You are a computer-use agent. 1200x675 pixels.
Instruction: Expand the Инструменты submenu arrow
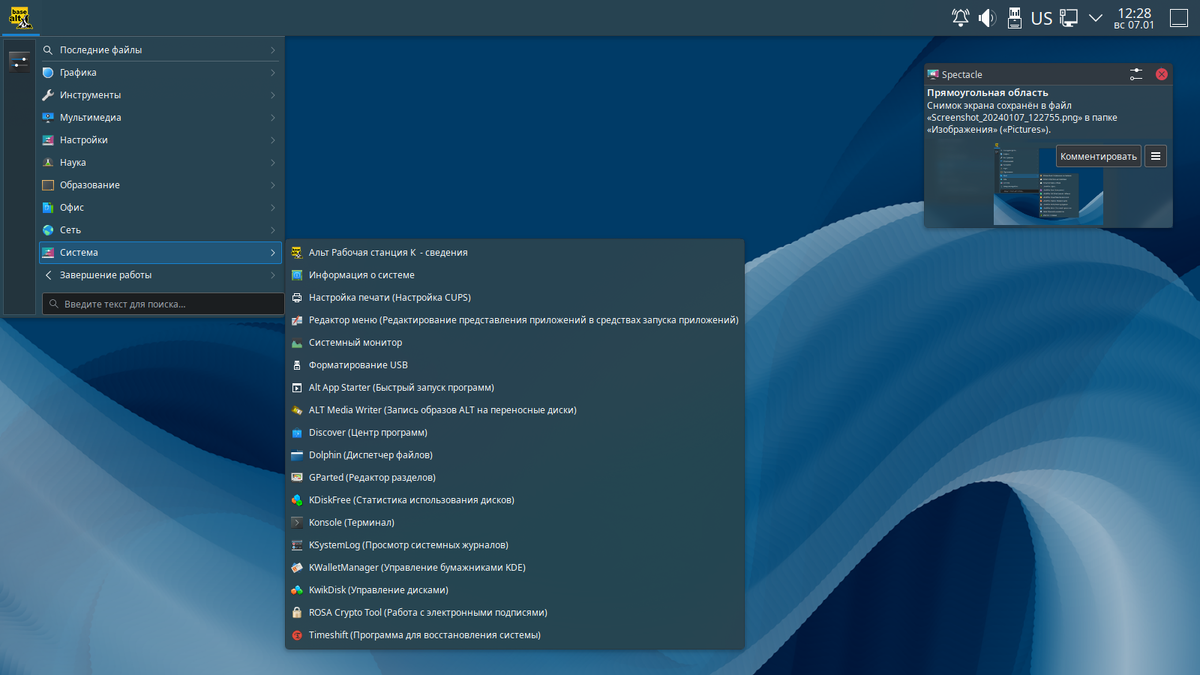273,95
